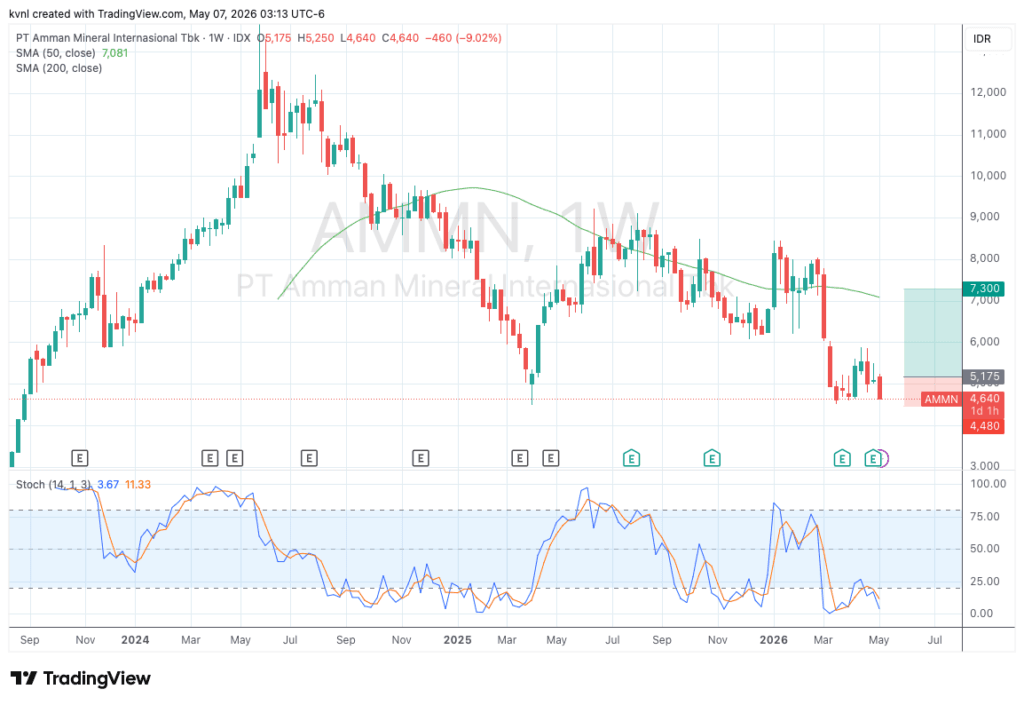Click the 8,000 price axis label
The image size is (1024, 705).
[984, 258]
